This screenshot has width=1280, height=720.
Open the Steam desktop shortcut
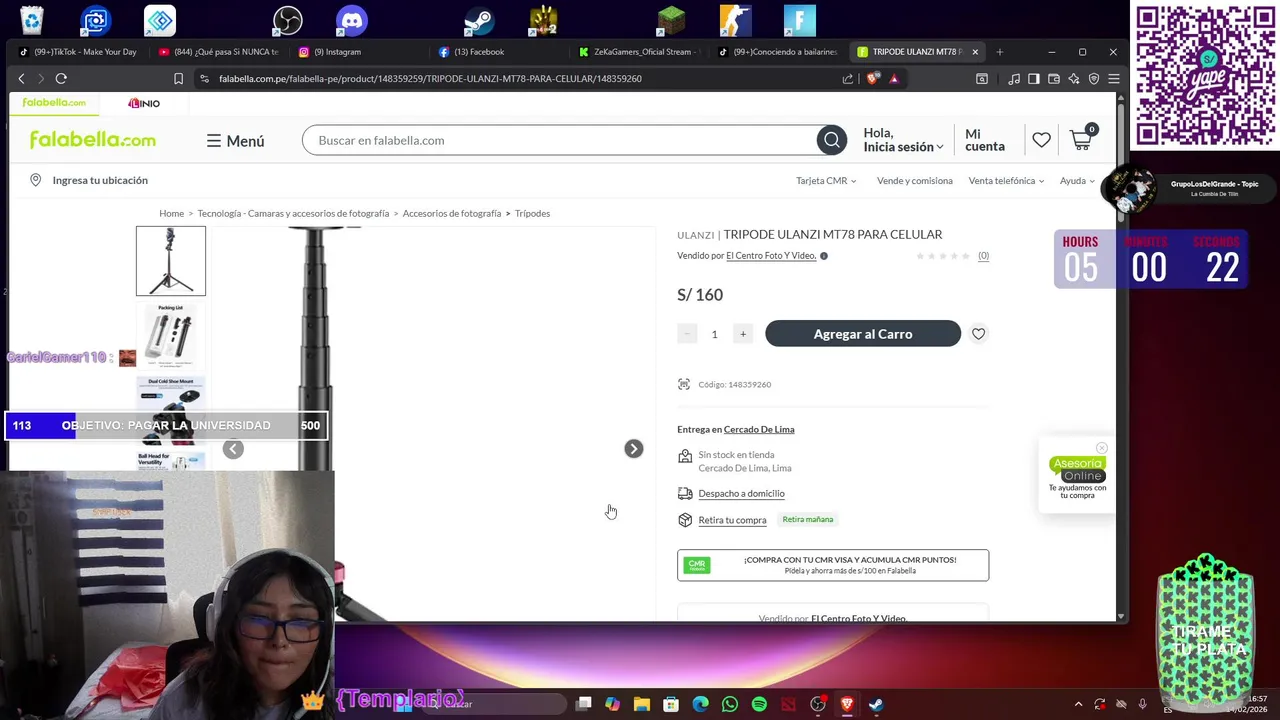click(x=479, y=20)
